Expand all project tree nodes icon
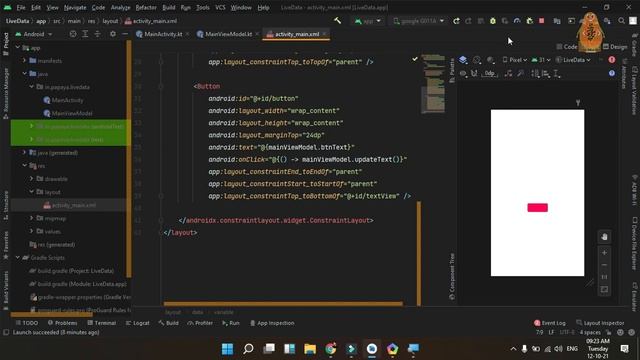The image size is (640, 360). coord(85,34)
